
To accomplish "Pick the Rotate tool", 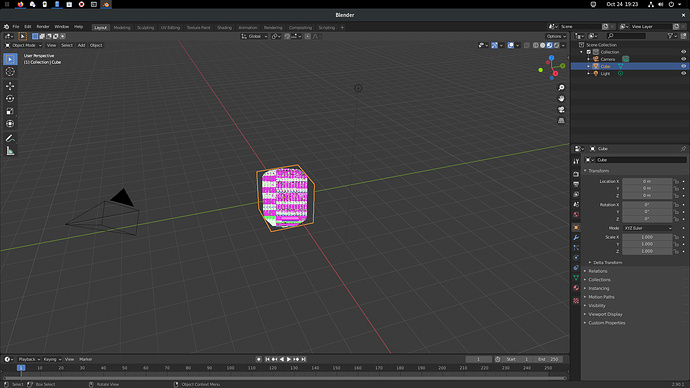I will pos(10,99).
